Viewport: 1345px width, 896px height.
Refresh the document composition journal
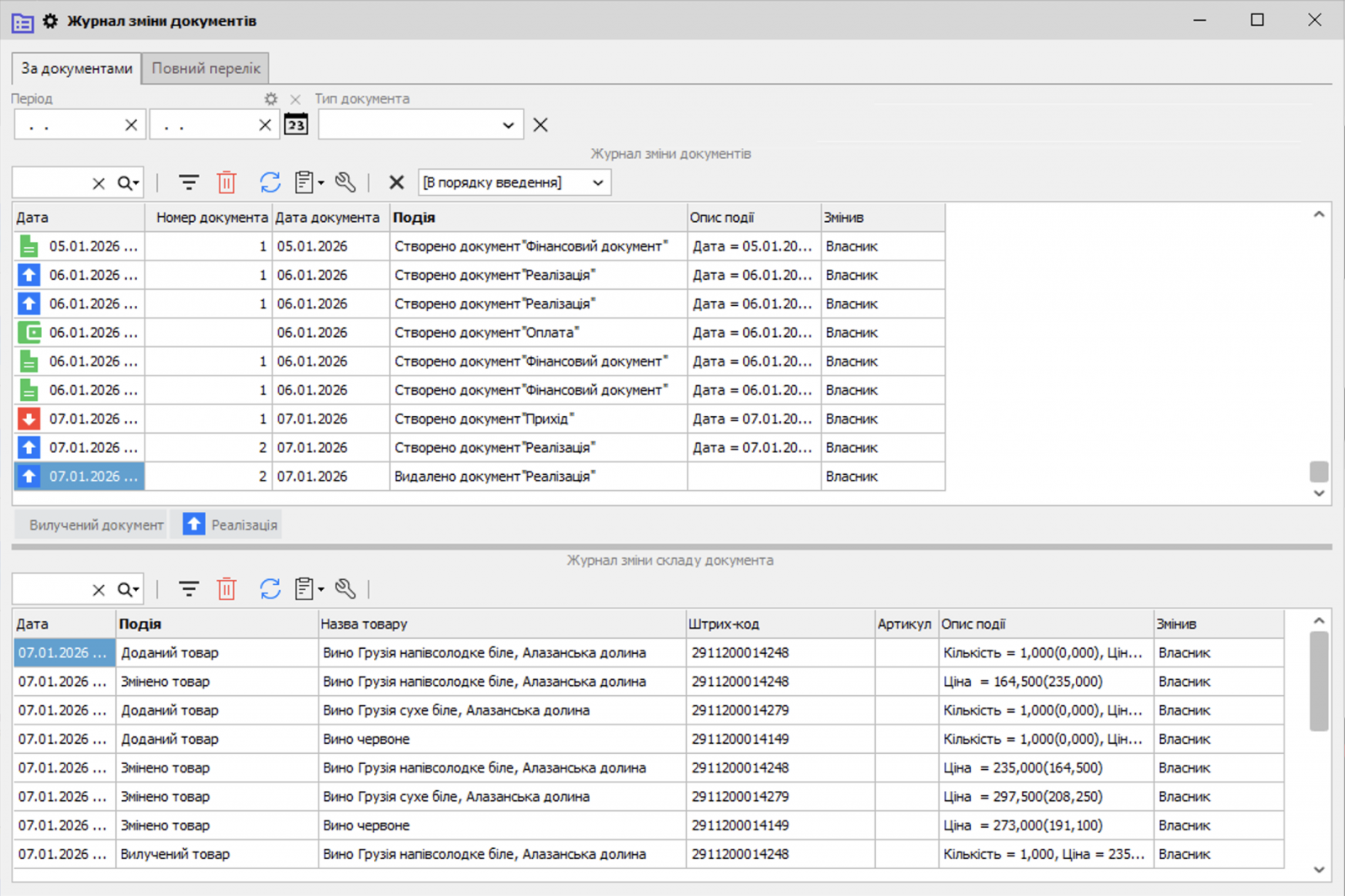pyautogui.click(x=270, y=588)
